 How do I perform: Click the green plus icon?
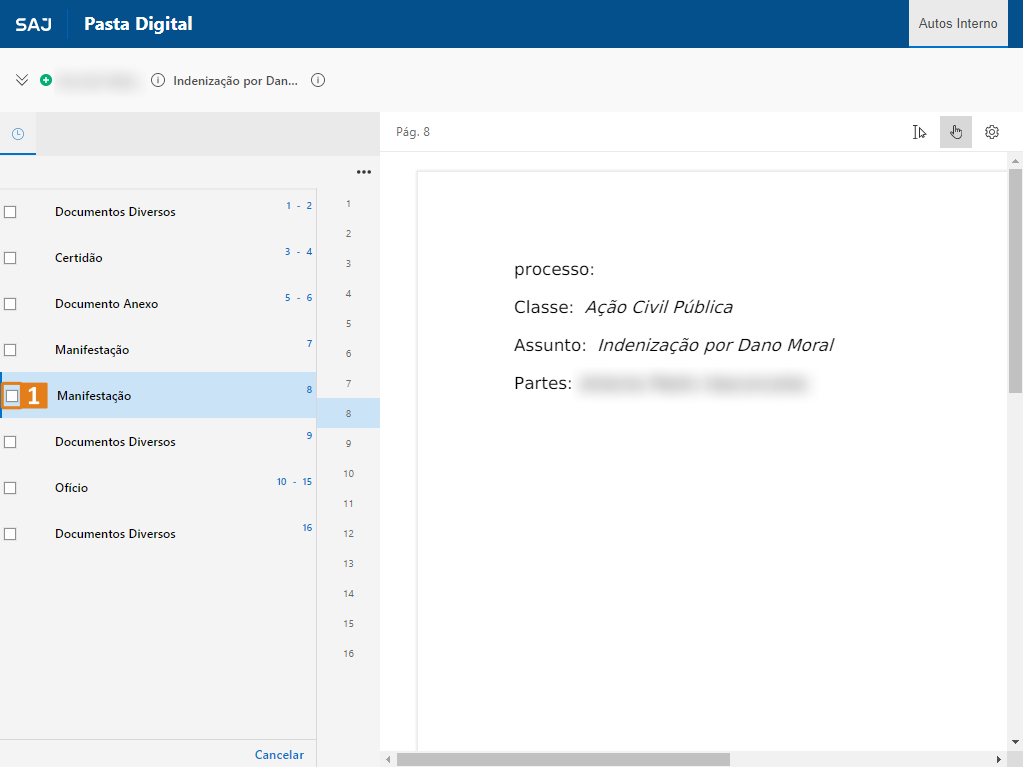tap(46, 80)
